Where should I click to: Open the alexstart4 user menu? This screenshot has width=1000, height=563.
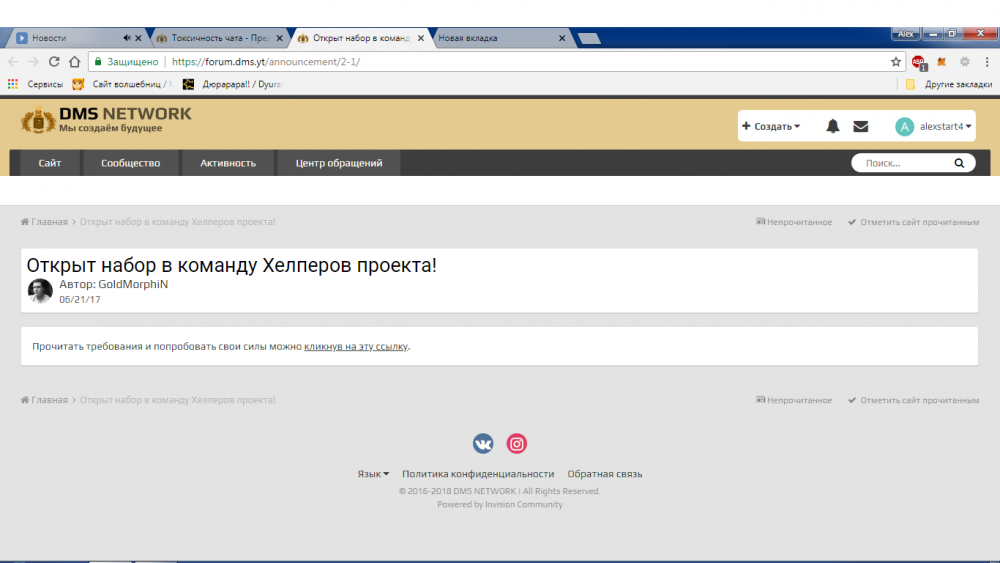pyautogui.click(x=945, y=126)
